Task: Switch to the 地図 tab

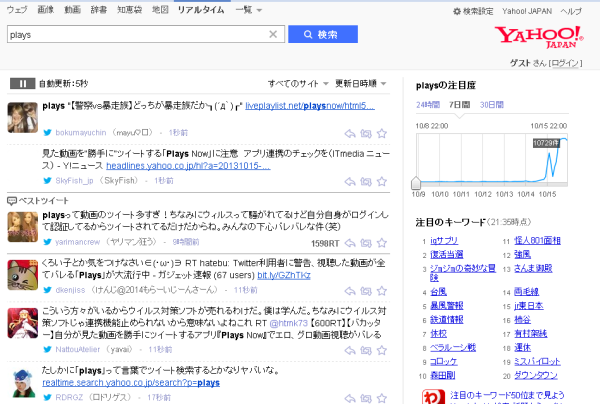Action: [x=160, y=10]
